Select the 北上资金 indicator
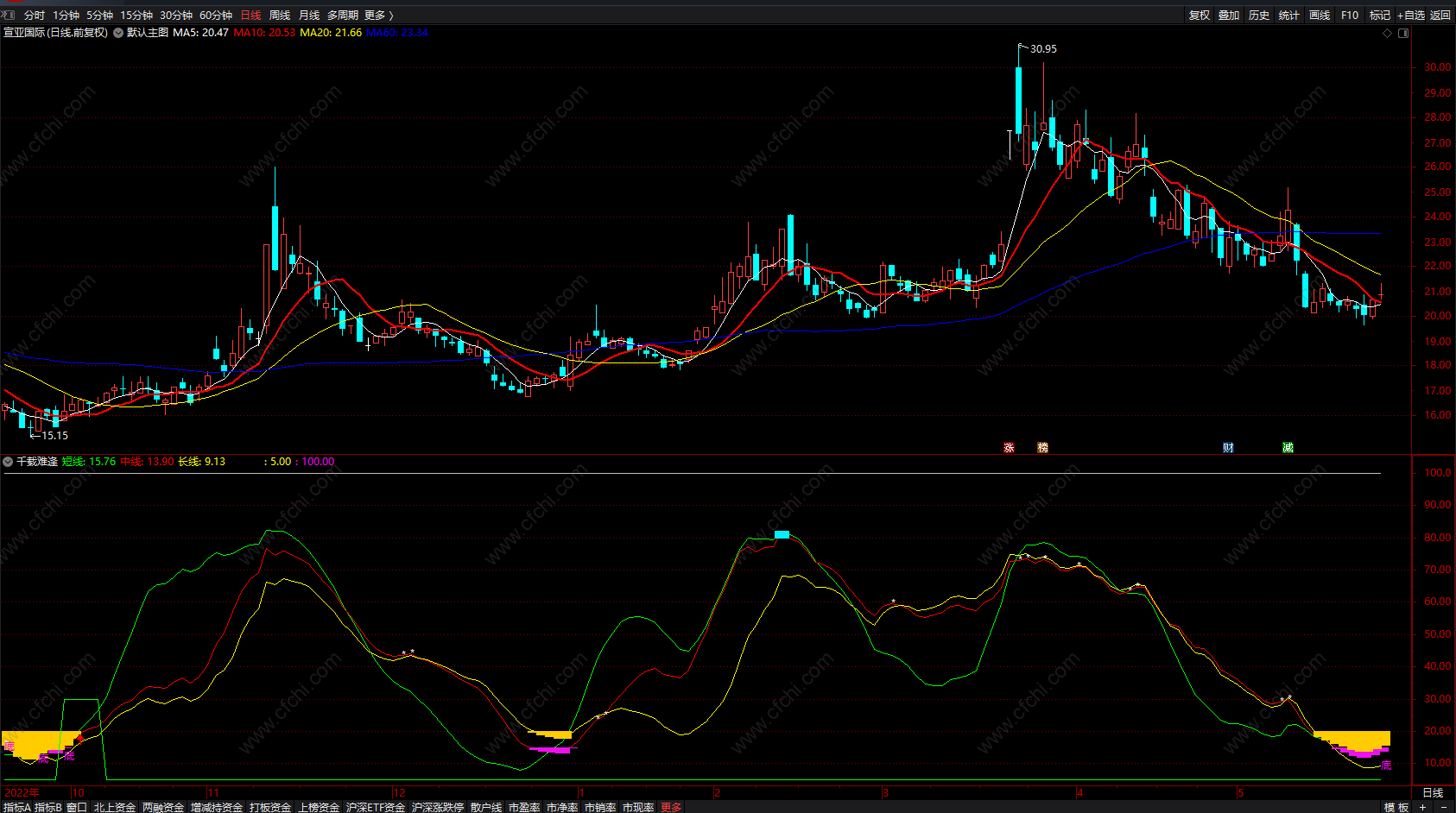Image resolution: width=1456 pixels, height=813 pixels. [115, 807]
